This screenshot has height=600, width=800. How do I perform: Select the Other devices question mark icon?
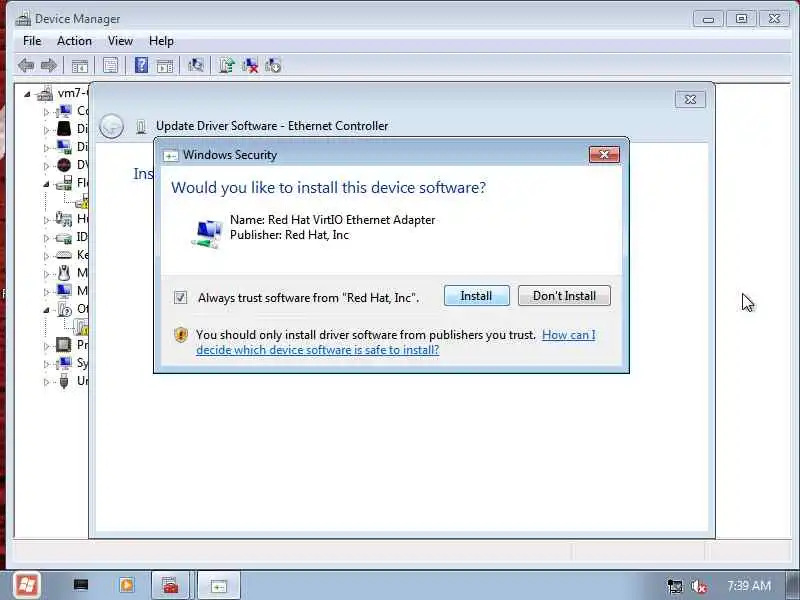click(64, 309)
